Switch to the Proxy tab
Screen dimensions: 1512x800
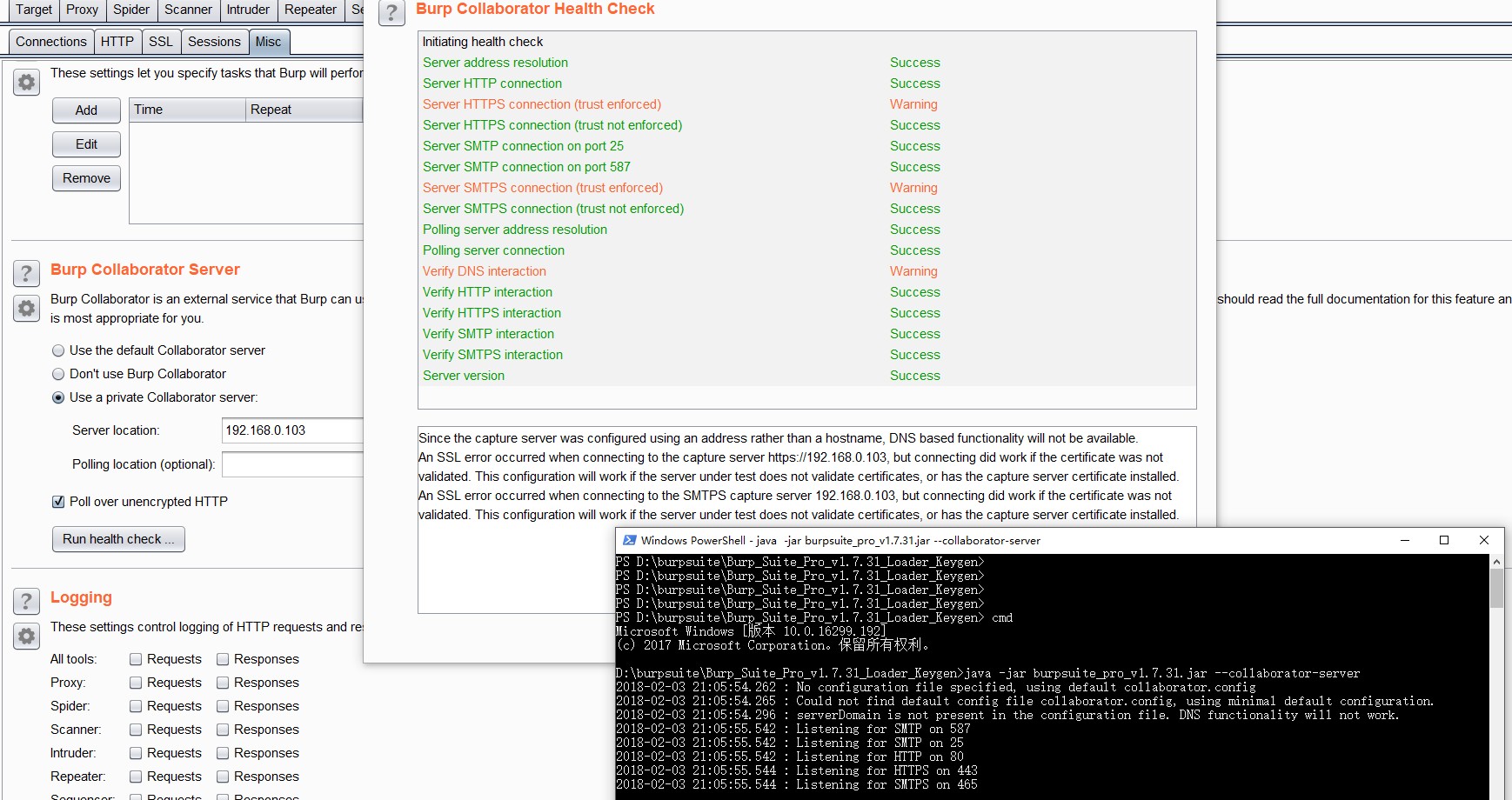(82, 10)
